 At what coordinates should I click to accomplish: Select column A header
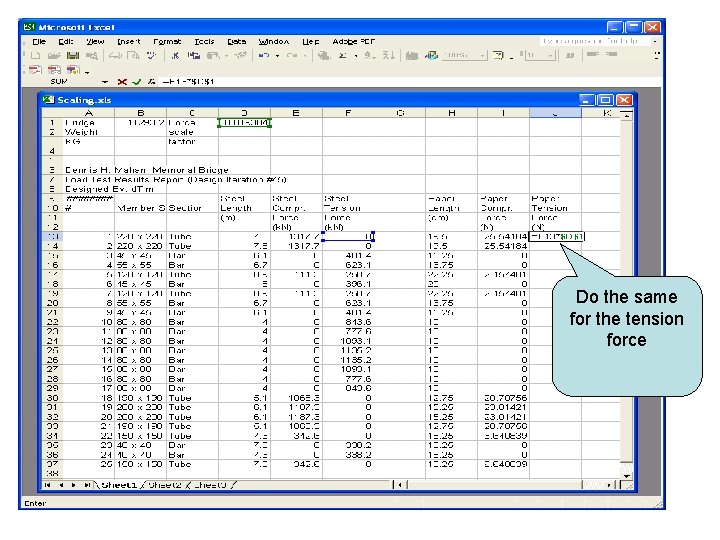click(x=88, y=113)
